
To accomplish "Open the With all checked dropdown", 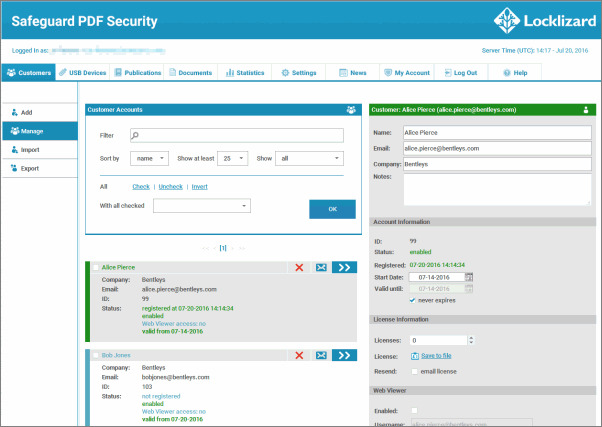I will (202, 206).
